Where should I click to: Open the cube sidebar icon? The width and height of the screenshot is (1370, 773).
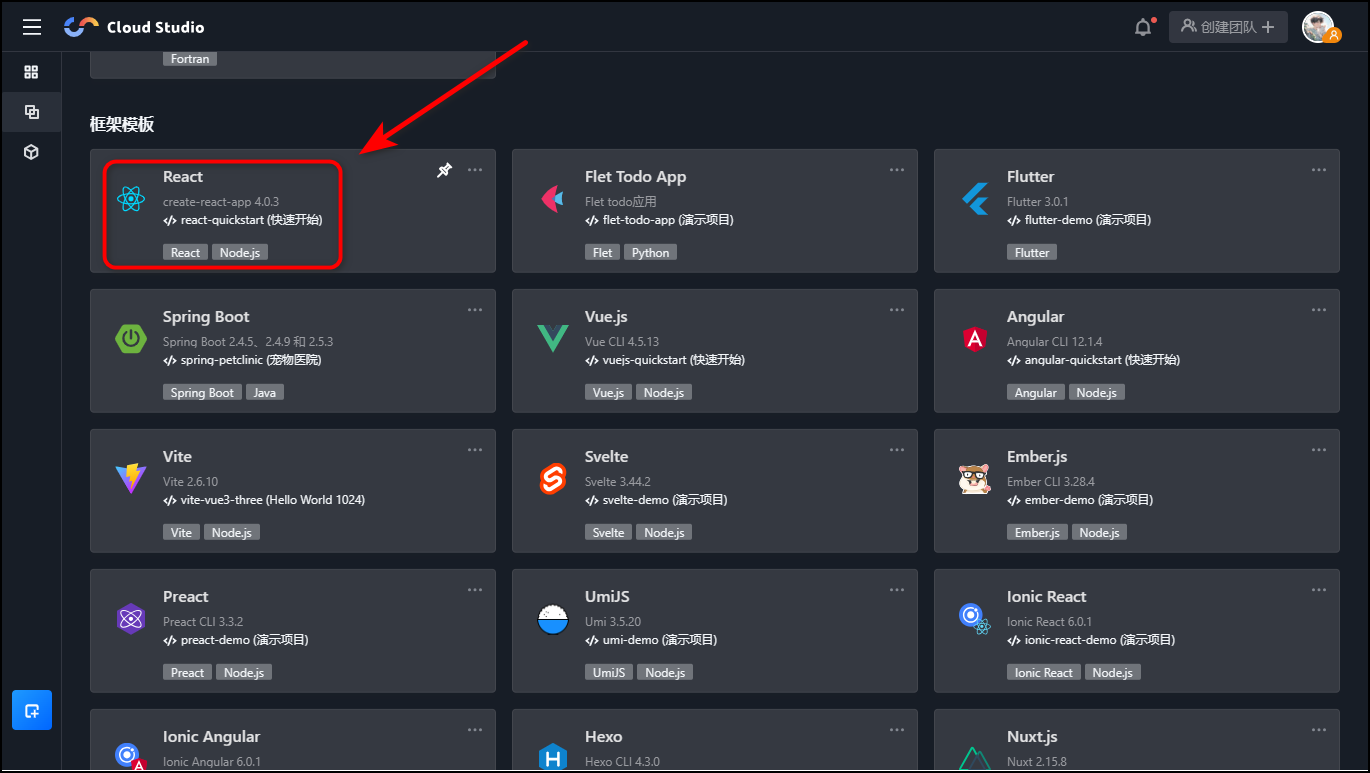click(31, 152)
